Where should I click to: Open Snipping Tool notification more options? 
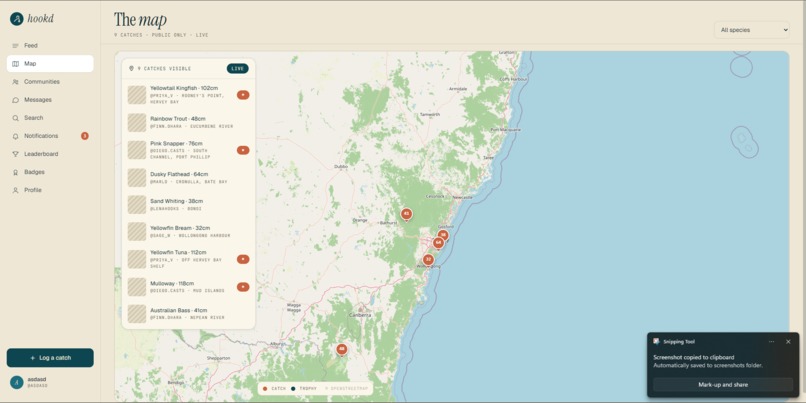tap(772, 341)
